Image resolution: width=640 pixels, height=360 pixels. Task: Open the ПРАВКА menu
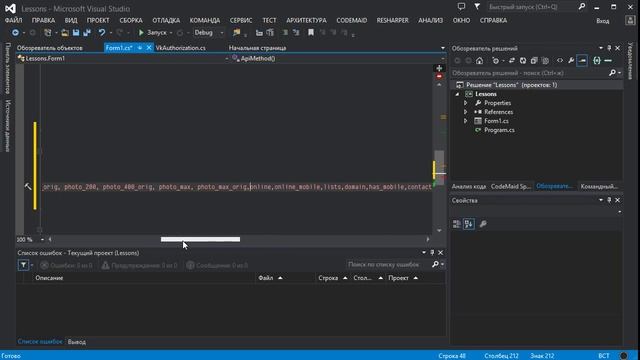point(43,20)
